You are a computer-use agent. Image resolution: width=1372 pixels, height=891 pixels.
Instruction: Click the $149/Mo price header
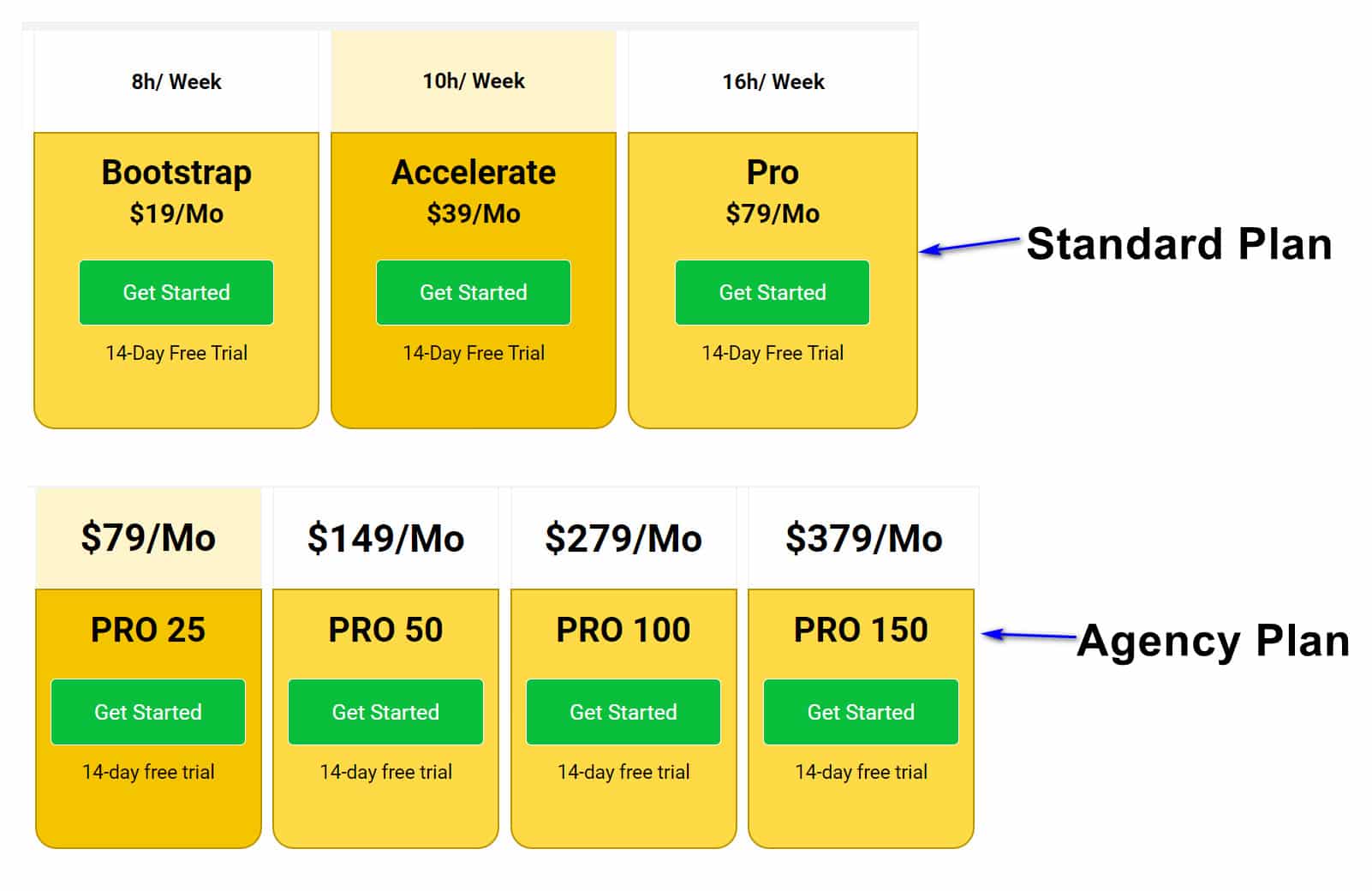(385, 538)
